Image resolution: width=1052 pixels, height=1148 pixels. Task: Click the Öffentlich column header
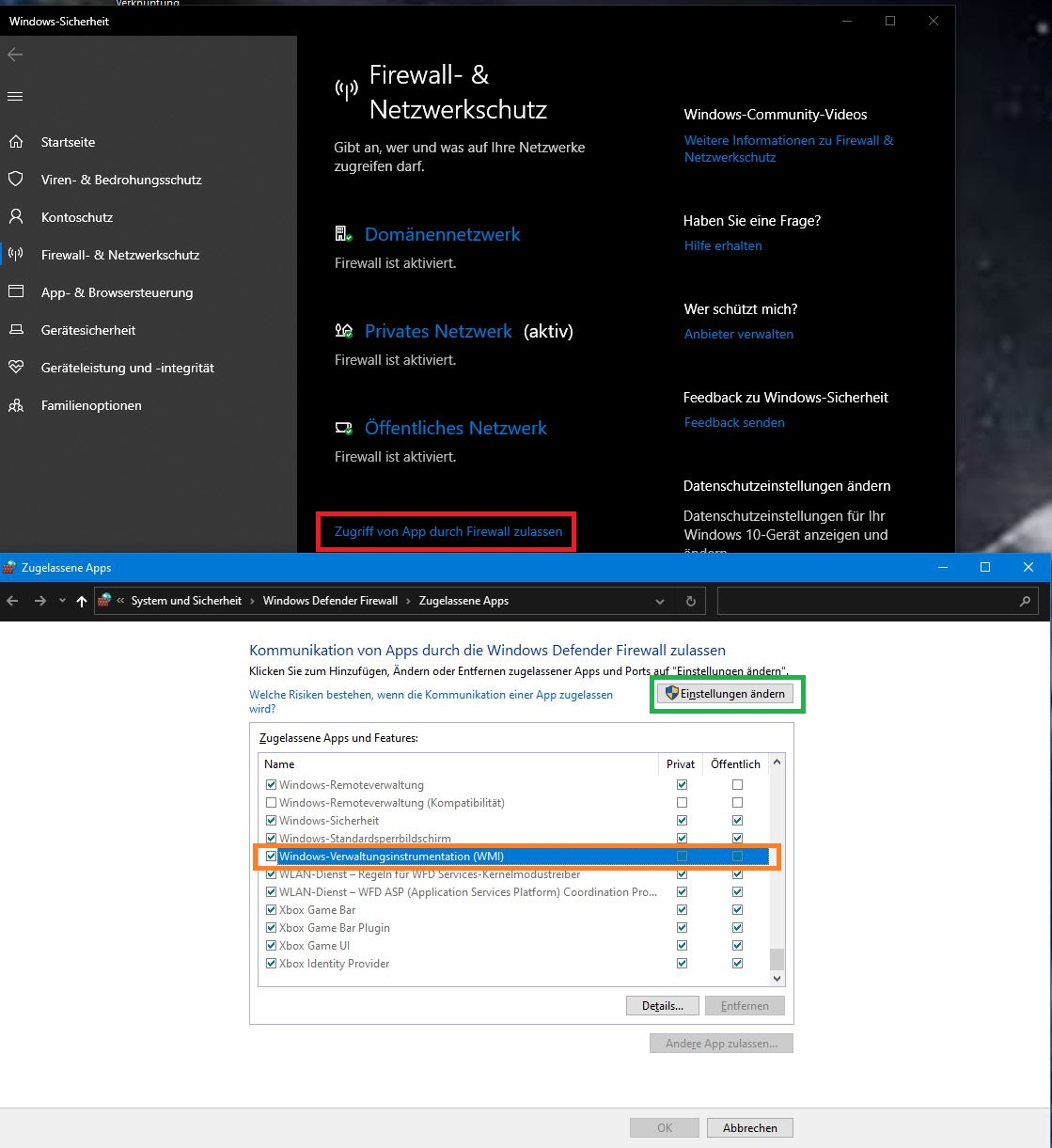tap(735, 764)
